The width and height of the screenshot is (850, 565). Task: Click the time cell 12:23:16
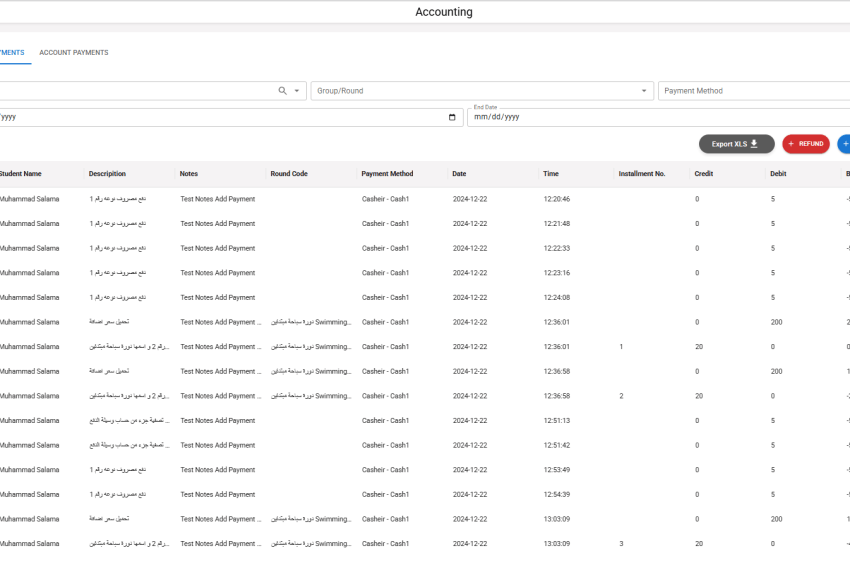(557, 273)
